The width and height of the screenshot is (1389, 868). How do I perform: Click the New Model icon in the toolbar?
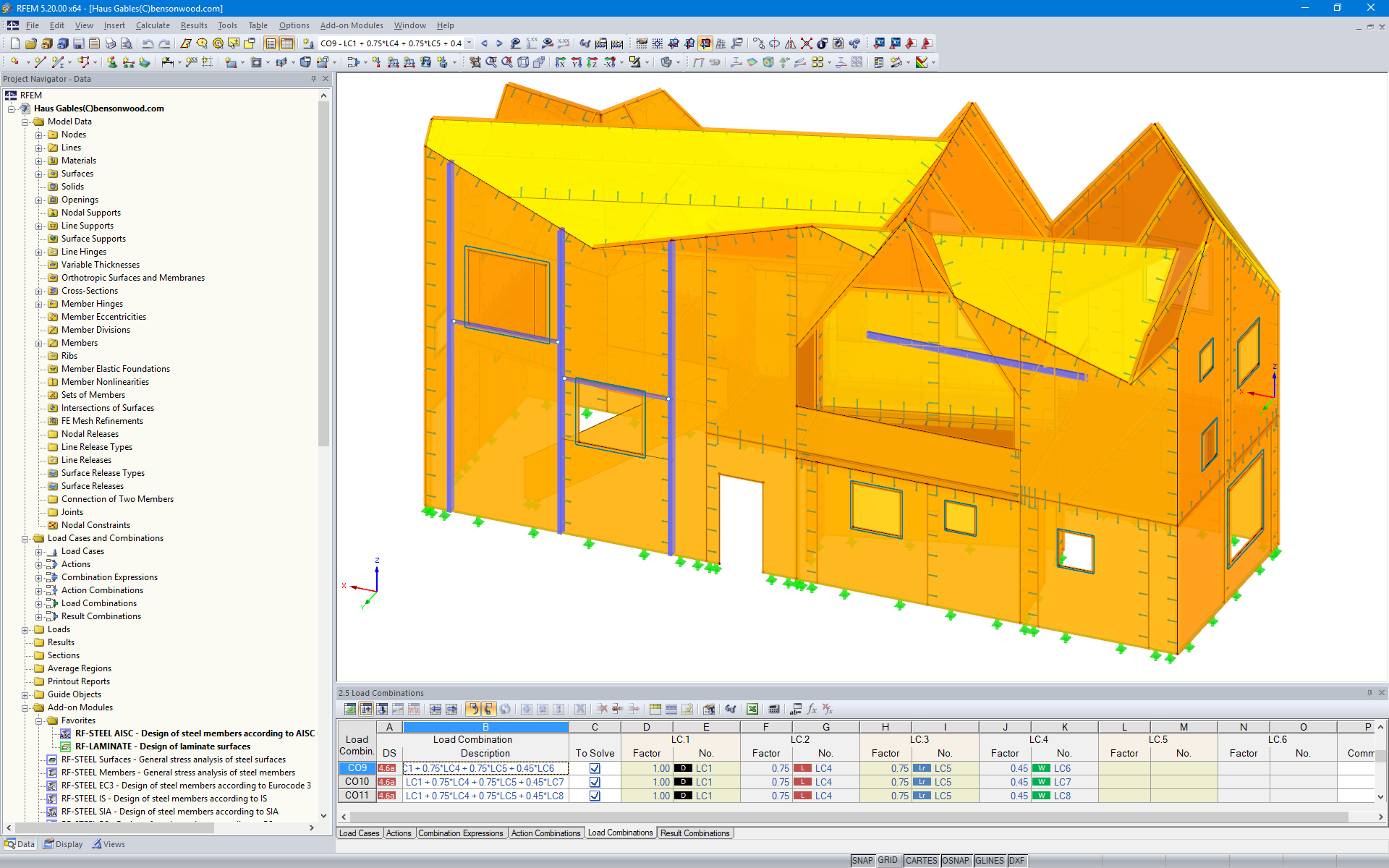pyautogui.click(x=14, y=43)
